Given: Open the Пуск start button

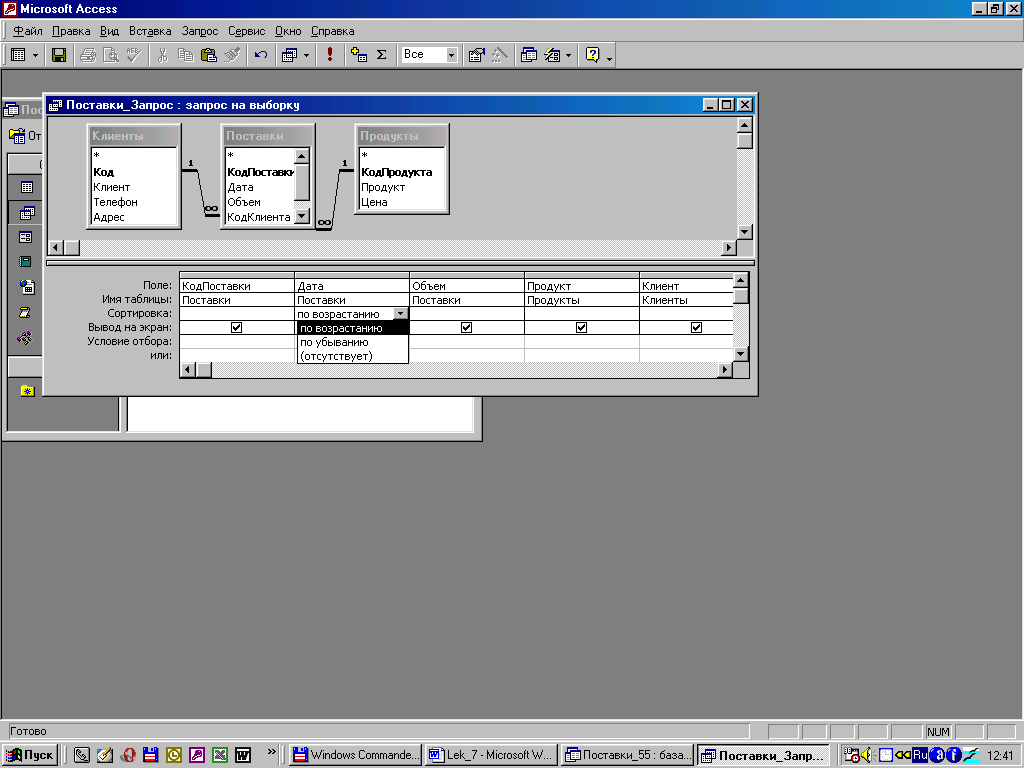Looking at the screenshot, I should (x=30, y=755).
